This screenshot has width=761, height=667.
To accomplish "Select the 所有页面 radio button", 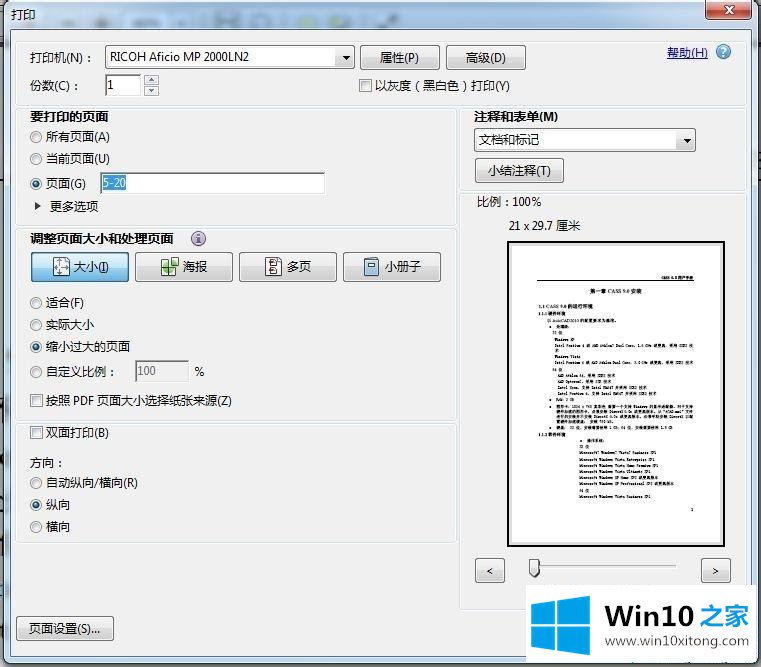I will pyautogui.click(x=36, y=137).
